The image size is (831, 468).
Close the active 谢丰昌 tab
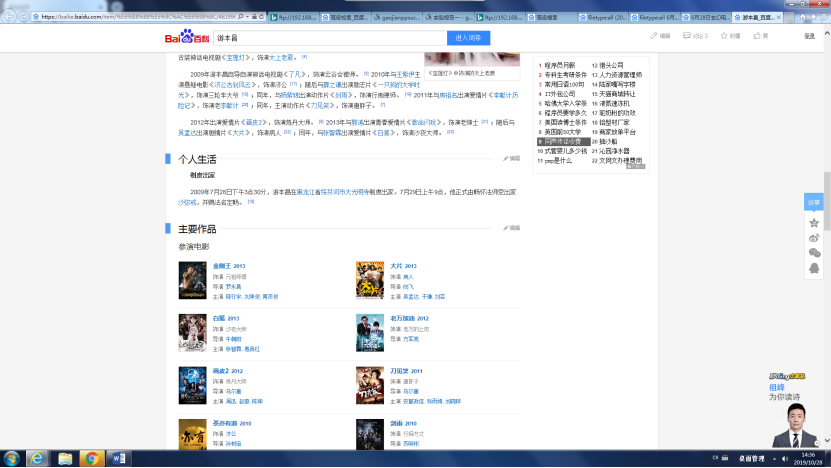[x=779, y=17]
